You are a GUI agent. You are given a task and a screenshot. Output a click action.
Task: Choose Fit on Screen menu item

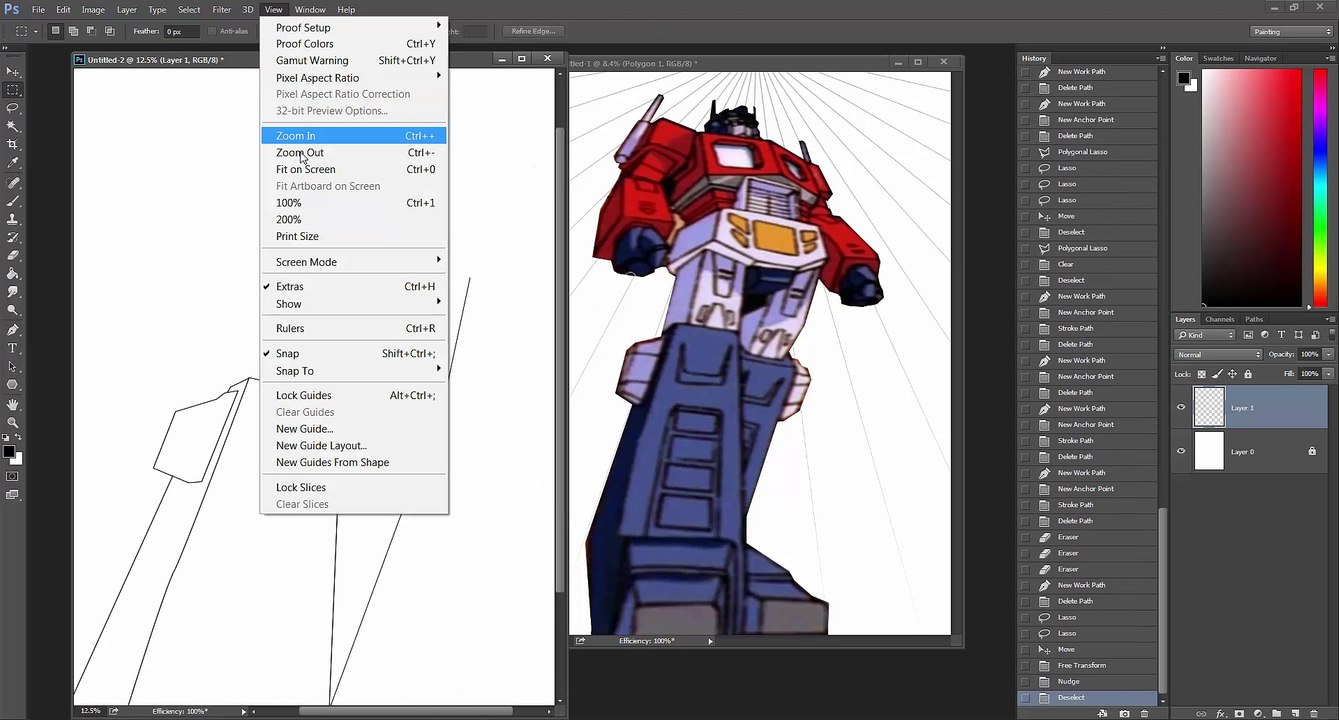point(354,169)
